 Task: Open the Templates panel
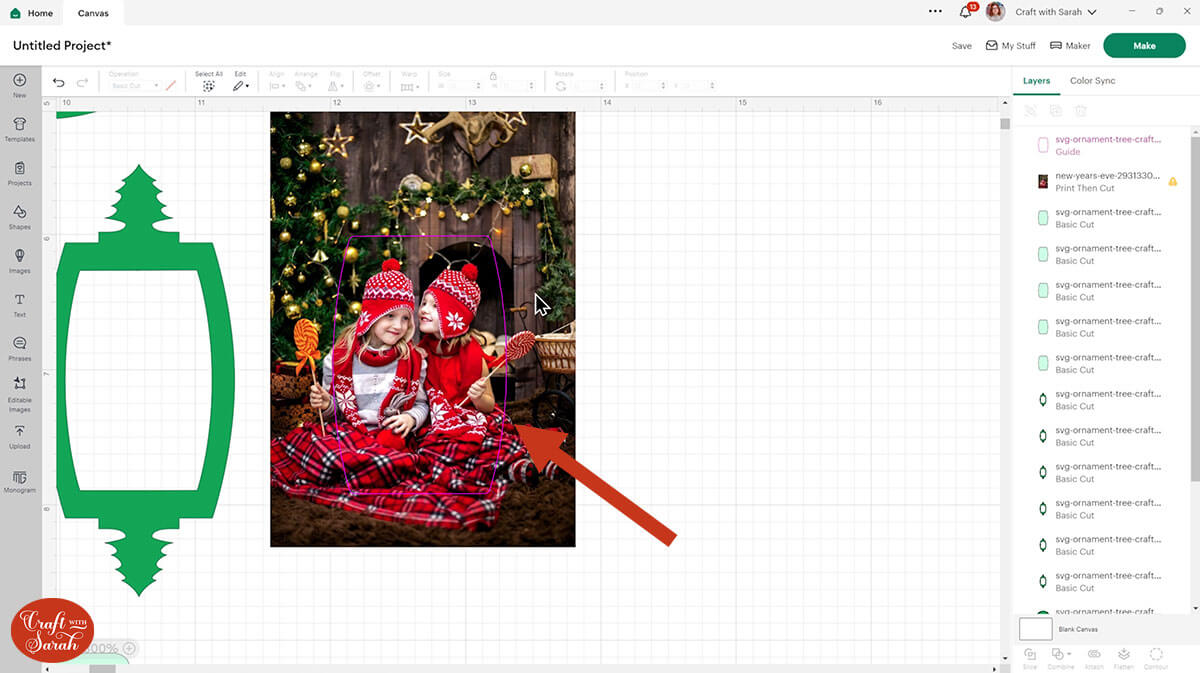coord(20,128)
